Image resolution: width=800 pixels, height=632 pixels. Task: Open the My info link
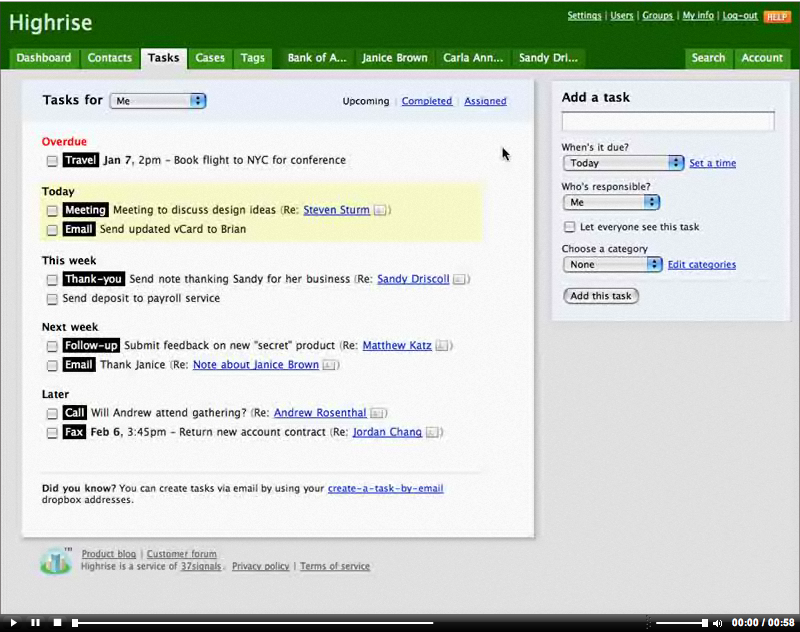click(698, 15)
